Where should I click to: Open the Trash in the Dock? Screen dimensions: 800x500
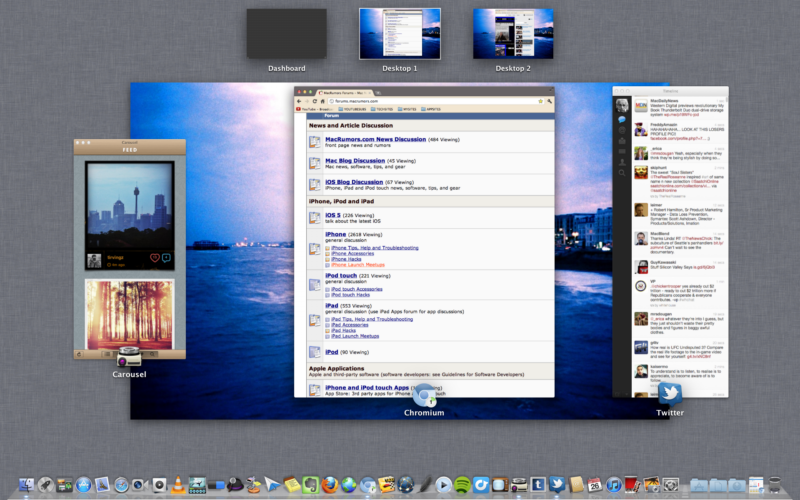774,485
